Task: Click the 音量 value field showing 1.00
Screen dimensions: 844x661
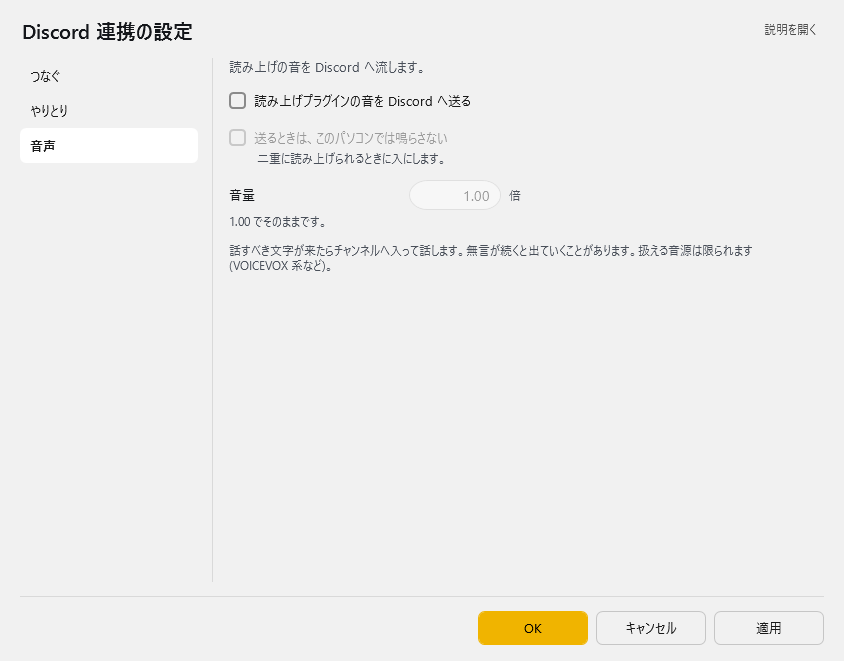Action: 455,195
